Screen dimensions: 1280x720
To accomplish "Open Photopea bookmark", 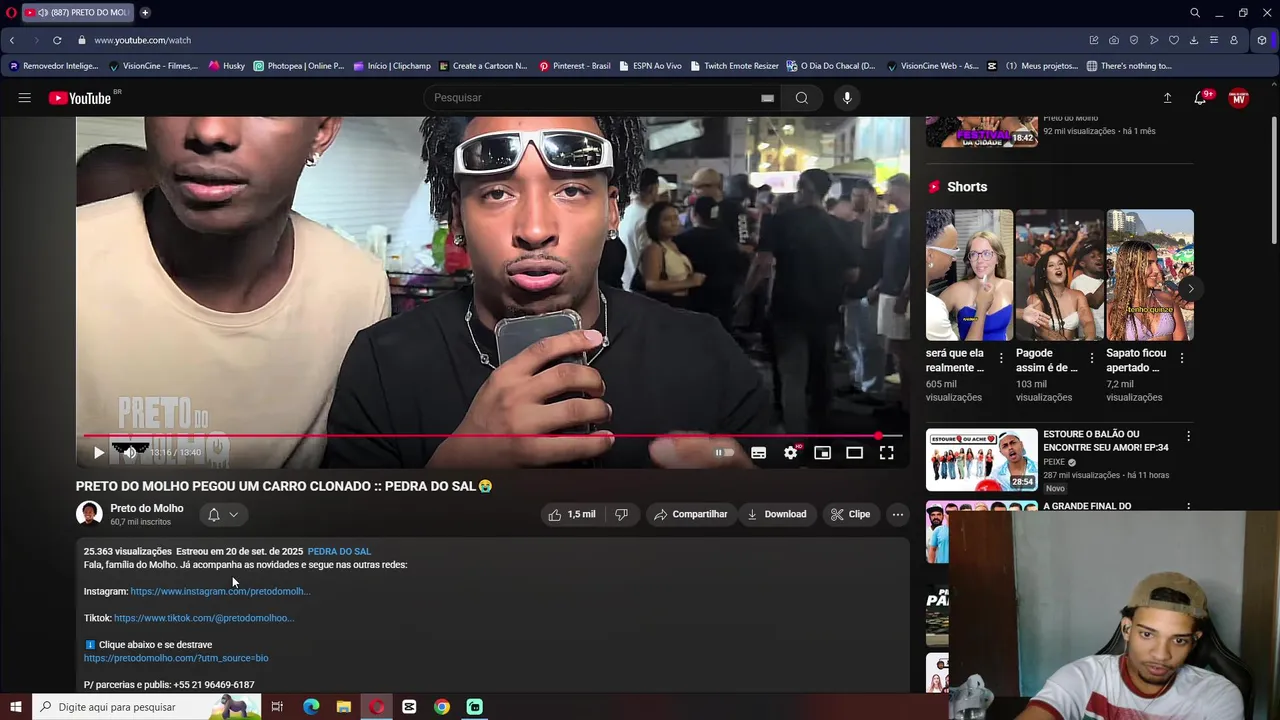I will pyautogui.click(x=298, y=66).
